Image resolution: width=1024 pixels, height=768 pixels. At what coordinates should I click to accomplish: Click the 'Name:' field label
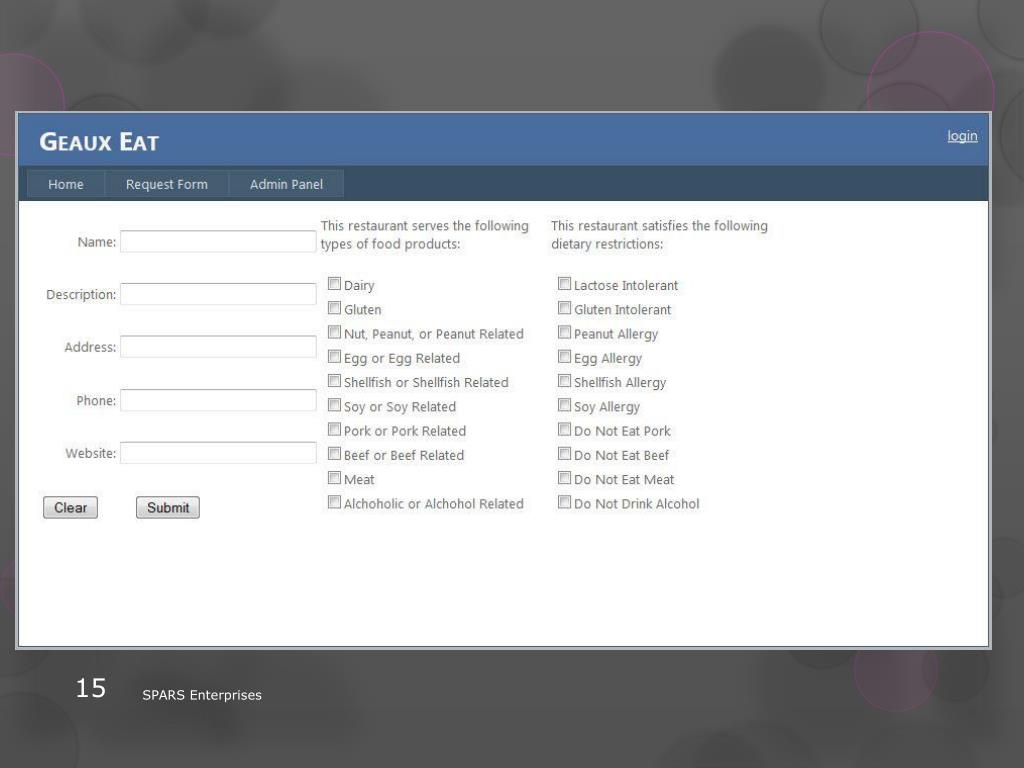point(97,242)
